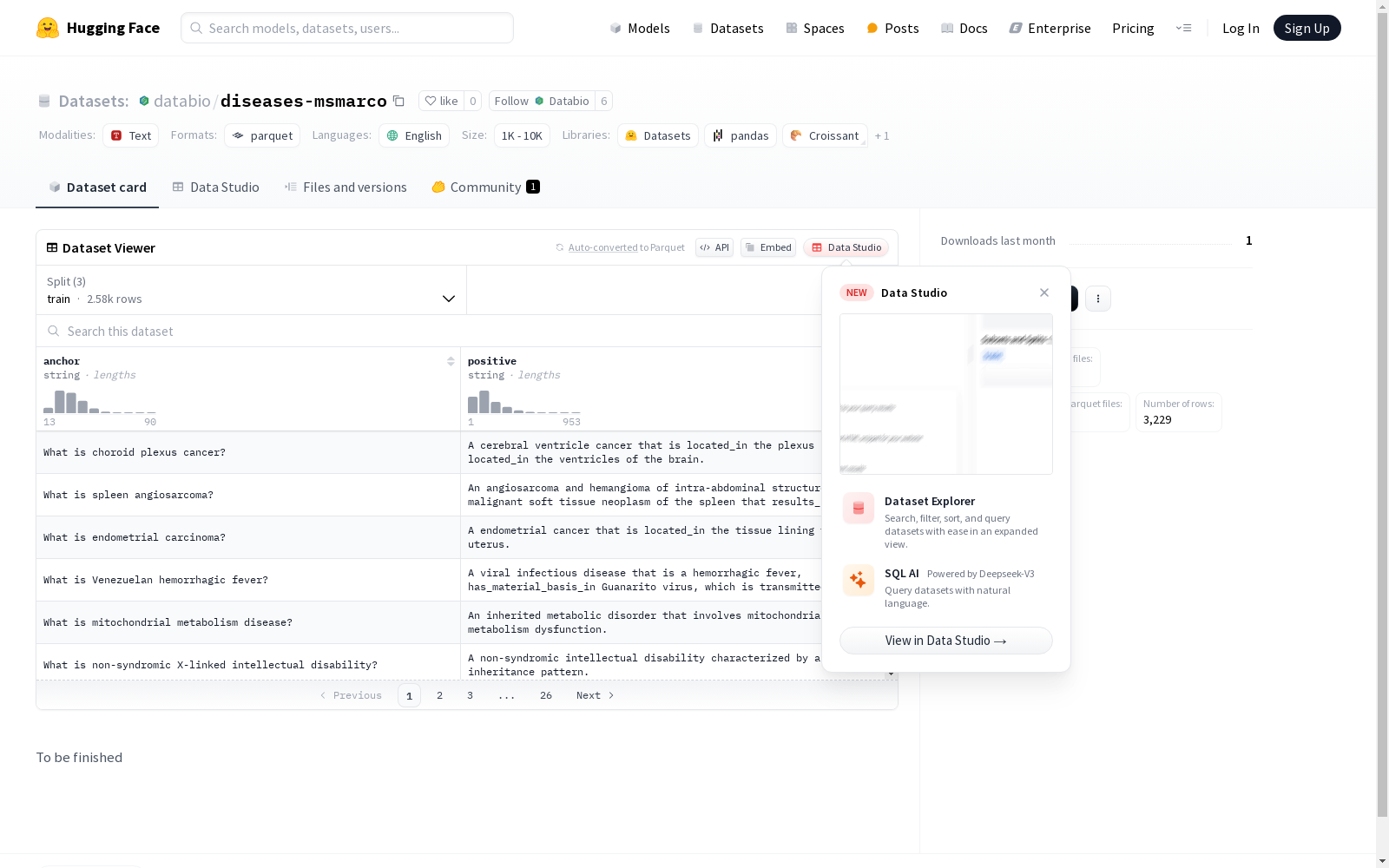Click the Datasets: breadcrumb link
This screenshot has height=868, width=1389.
[94, 101]
